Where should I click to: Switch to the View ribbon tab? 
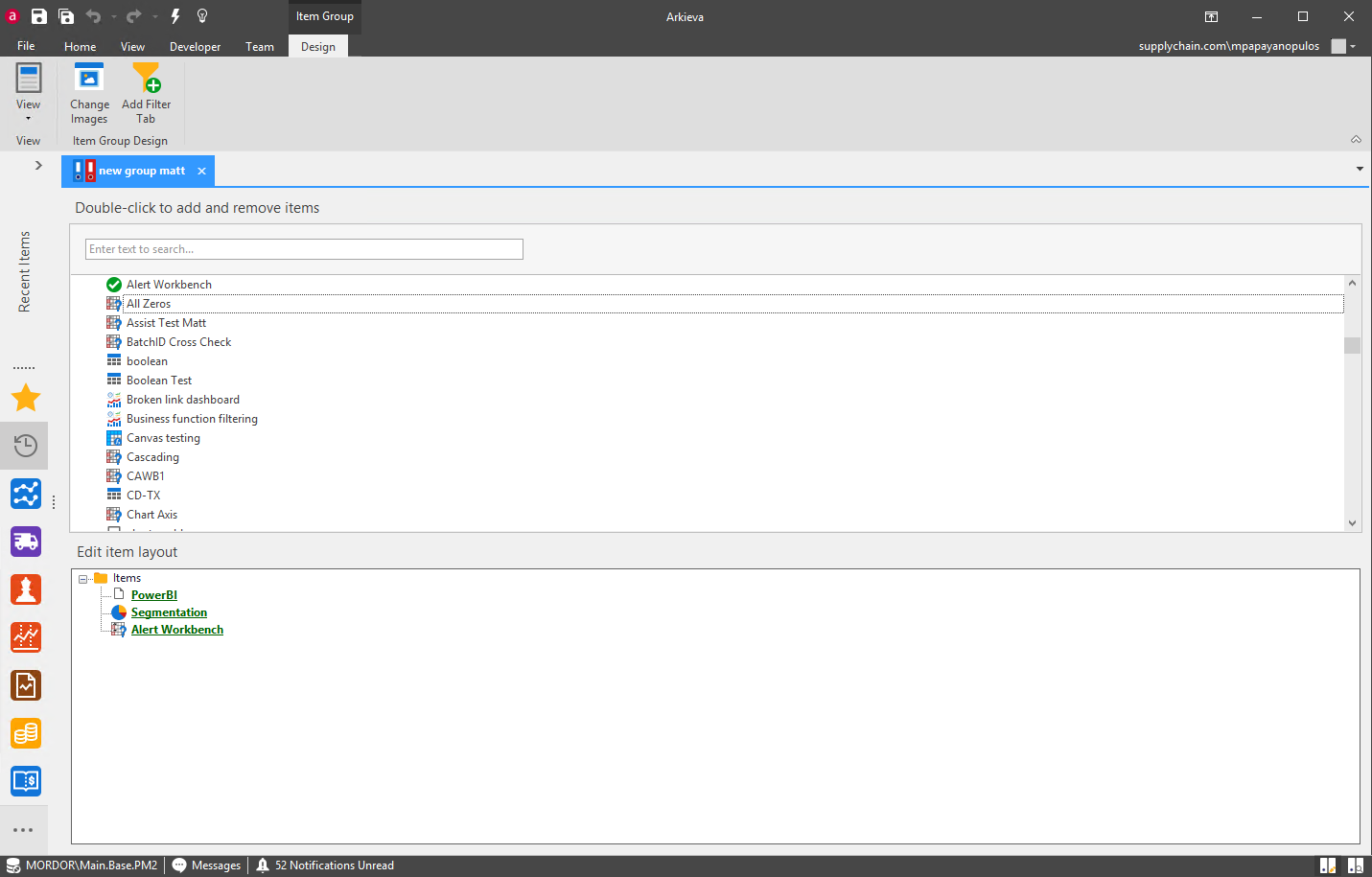click(132, 46)
